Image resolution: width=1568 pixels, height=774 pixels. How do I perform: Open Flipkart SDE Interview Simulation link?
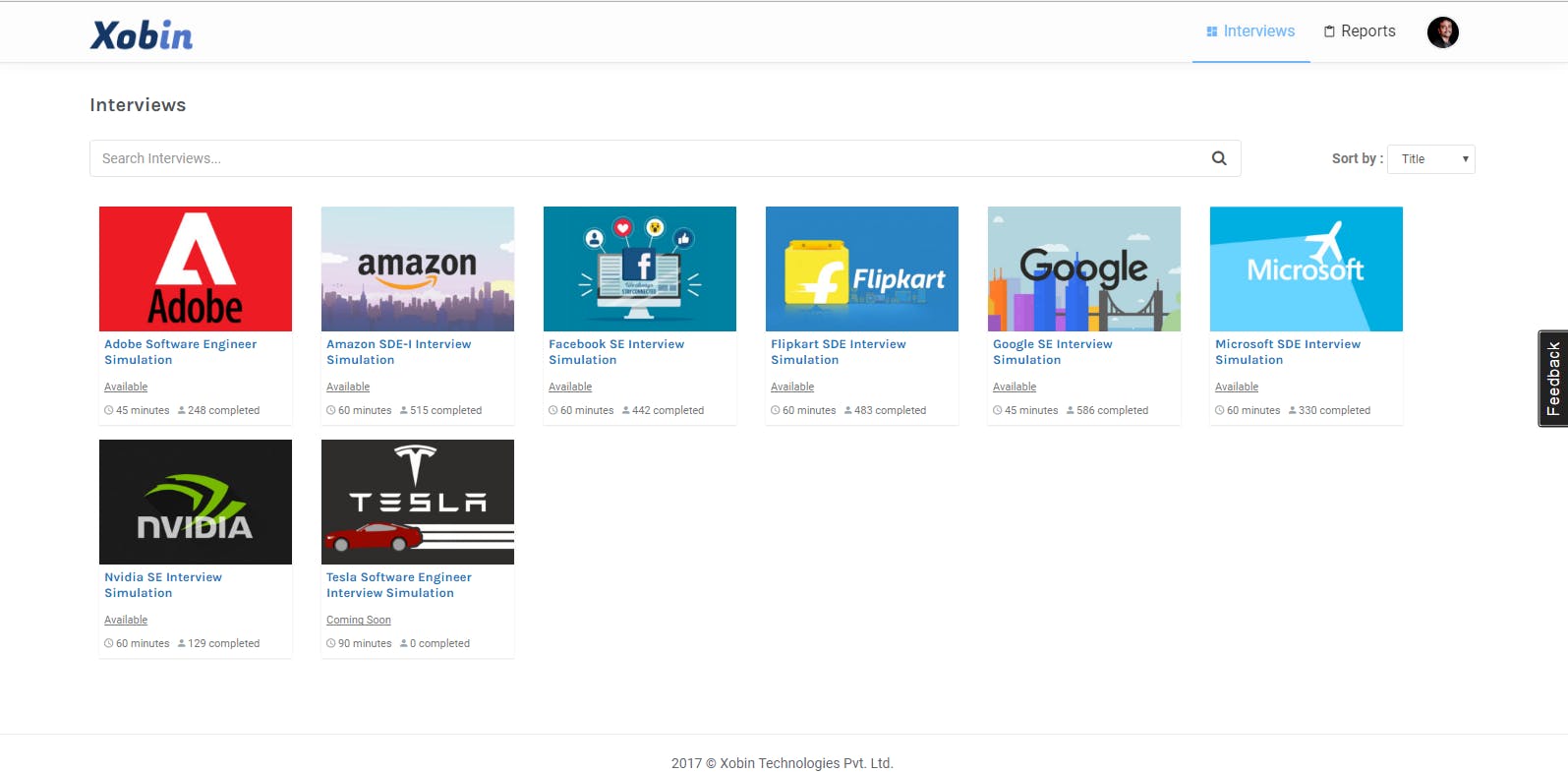(839, 352)
